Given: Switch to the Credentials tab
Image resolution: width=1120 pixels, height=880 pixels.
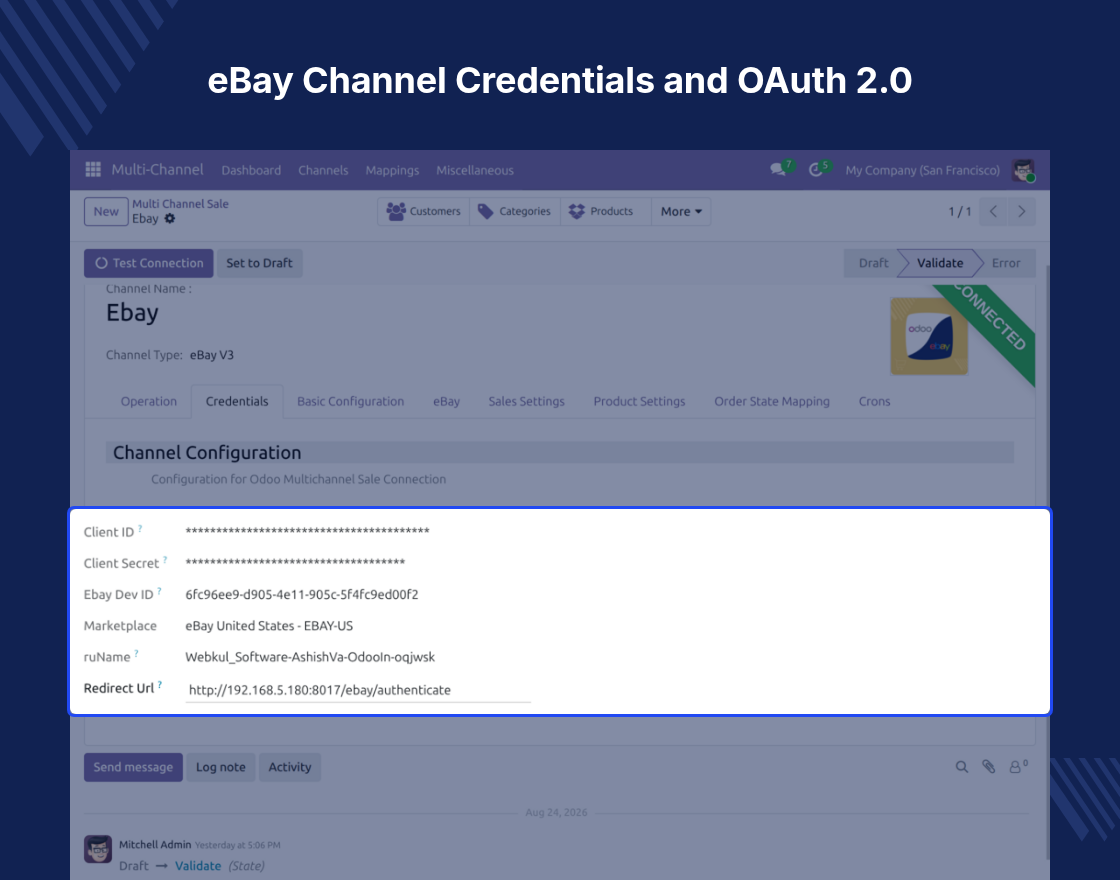Looking at the screenshot, I should tap(237, 401).
